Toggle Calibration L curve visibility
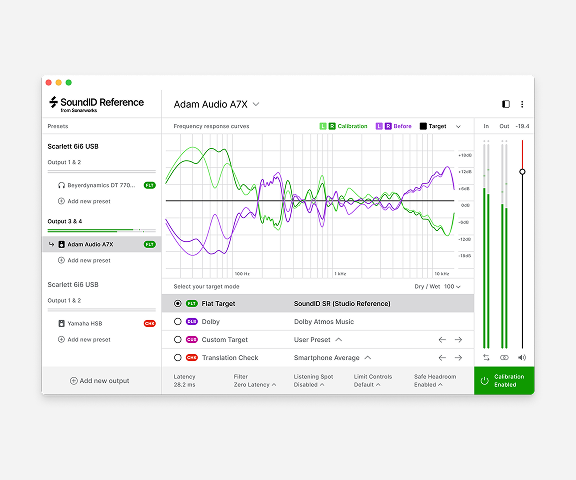This screenshot has width=576, height=480. pyautogui.click(x=323, y=126)
